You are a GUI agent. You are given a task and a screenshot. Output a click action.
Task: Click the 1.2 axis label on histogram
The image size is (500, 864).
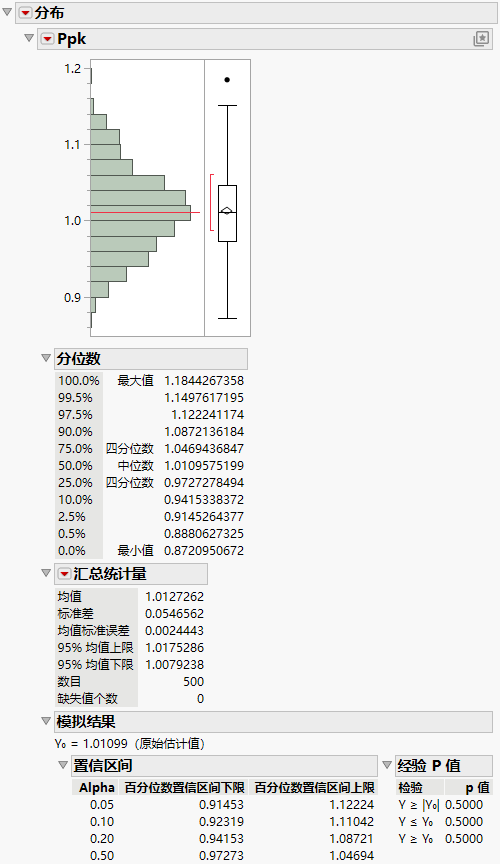[x=72, y=69]
